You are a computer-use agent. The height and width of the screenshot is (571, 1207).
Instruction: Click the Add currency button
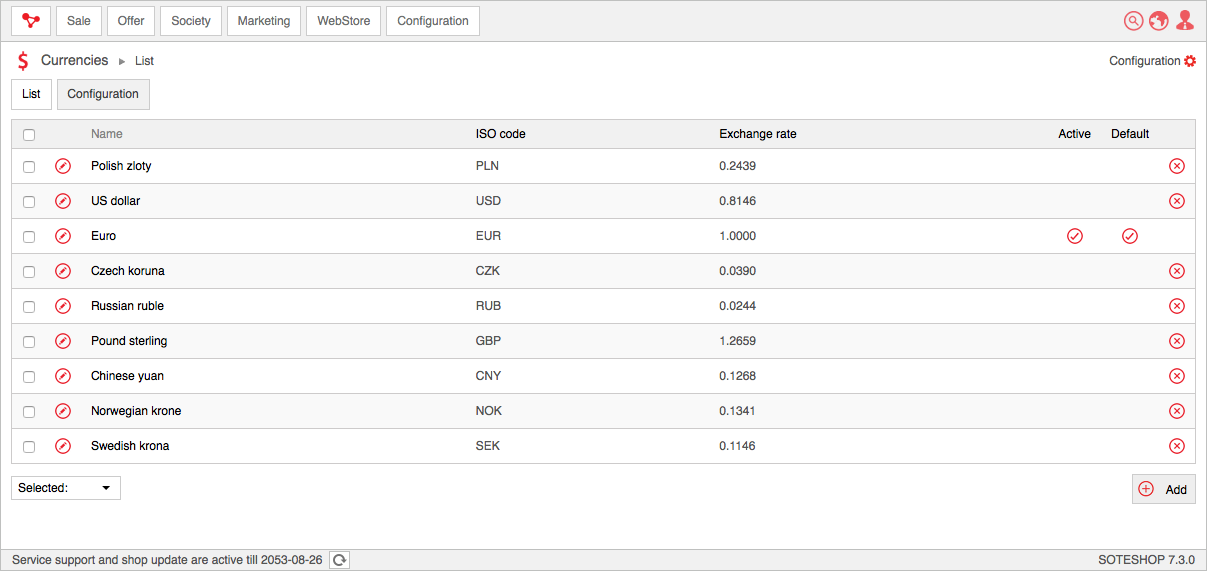pos(1164,489)
